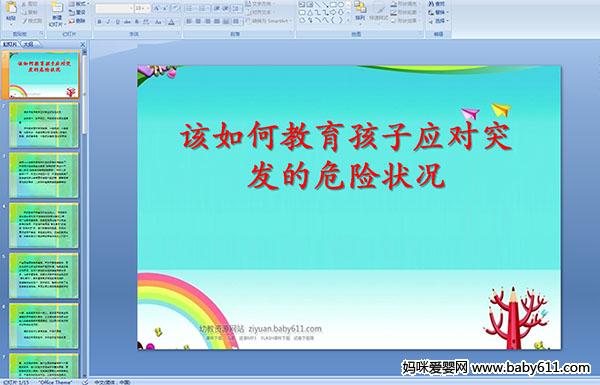The height and width of the screenshot is (385, 600).
Task: Click the strikethrough icon in the font group
Action: [x=127, y=22]
